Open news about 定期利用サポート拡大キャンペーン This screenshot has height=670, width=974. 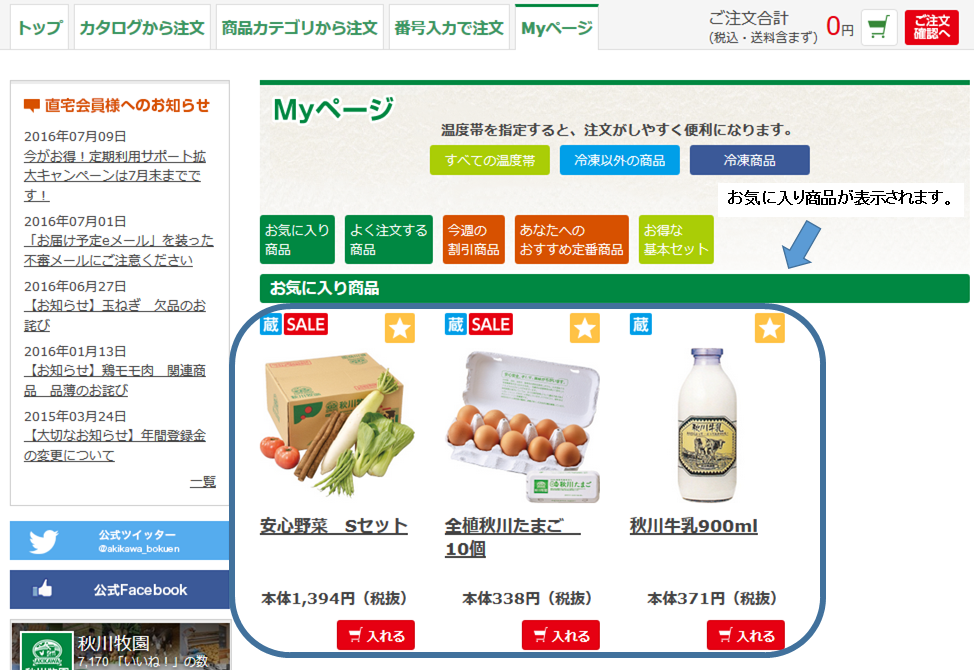115,176
